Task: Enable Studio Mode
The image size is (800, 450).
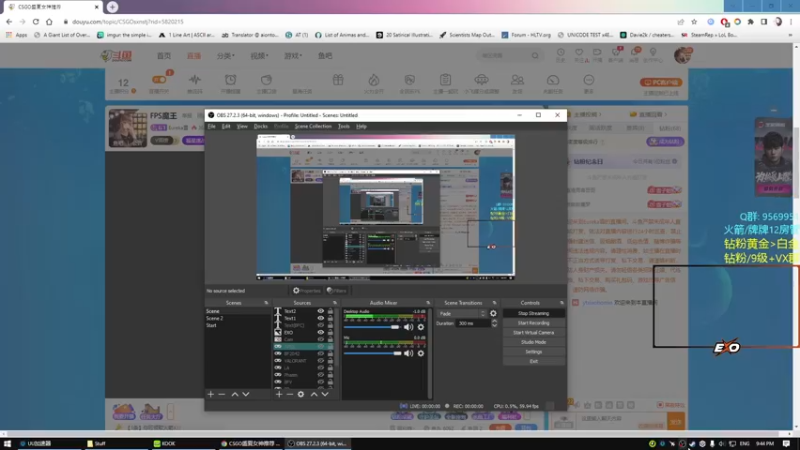Action: tap(534, 342)
